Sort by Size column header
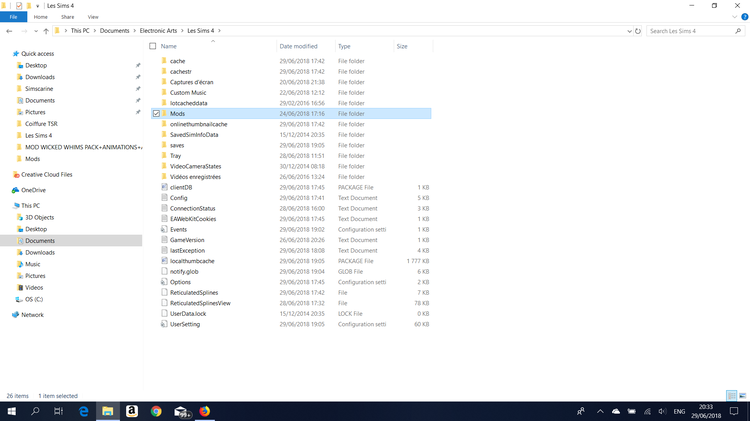Viewport: 750px width, 421px height. [x=402, y=46]
